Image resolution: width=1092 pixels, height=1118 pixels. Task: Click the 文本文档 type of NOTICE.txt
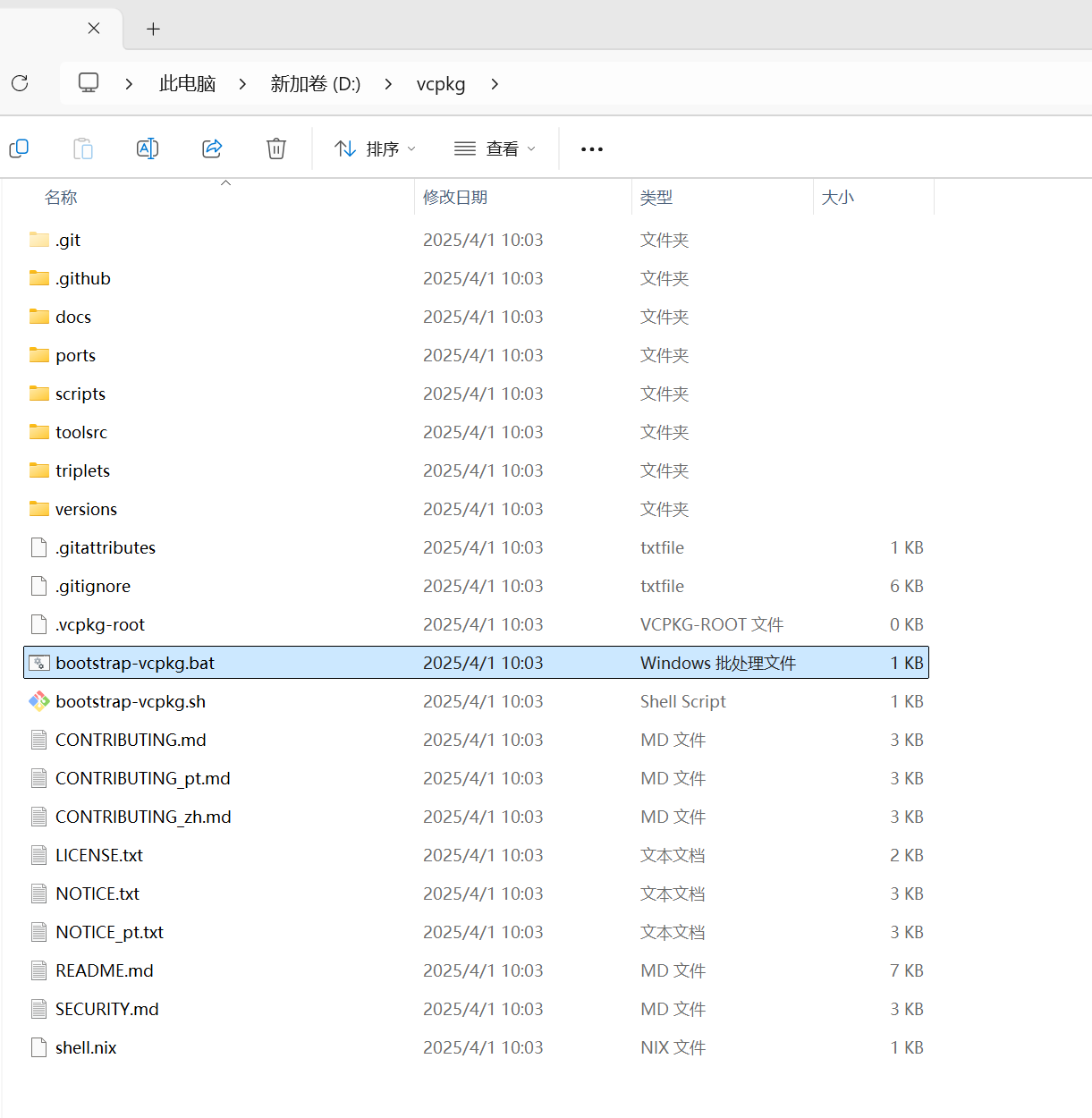(673, 894)
